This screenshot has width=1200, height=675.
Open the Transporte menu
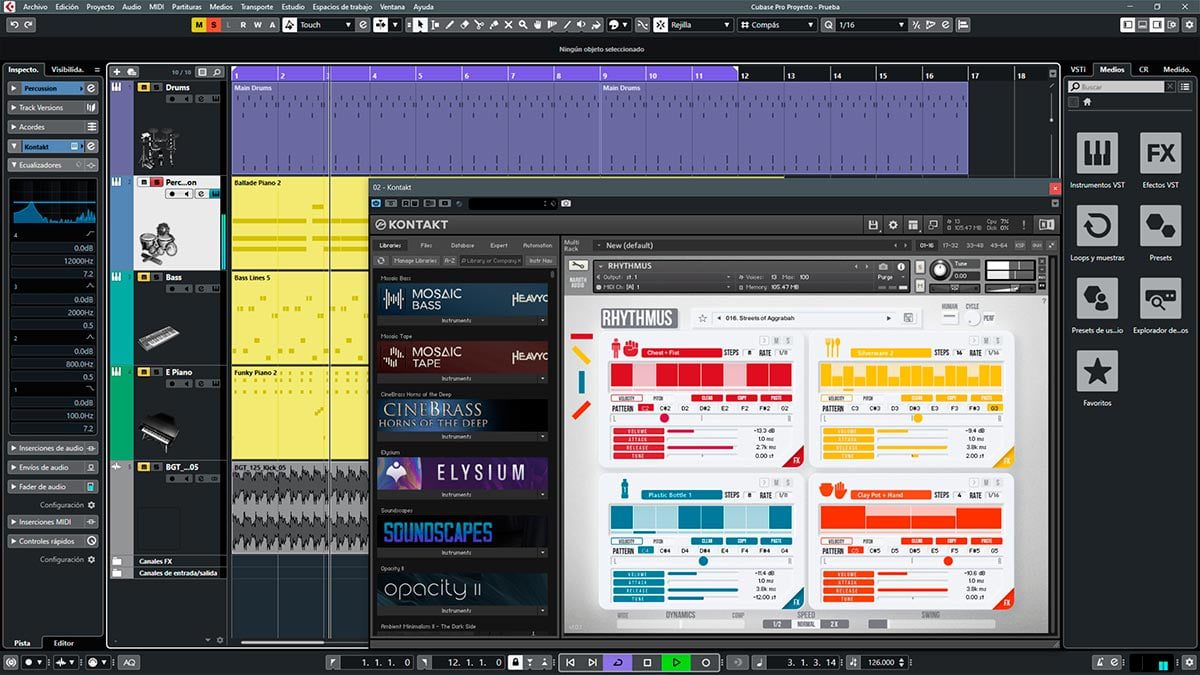[x=257, y=7]
